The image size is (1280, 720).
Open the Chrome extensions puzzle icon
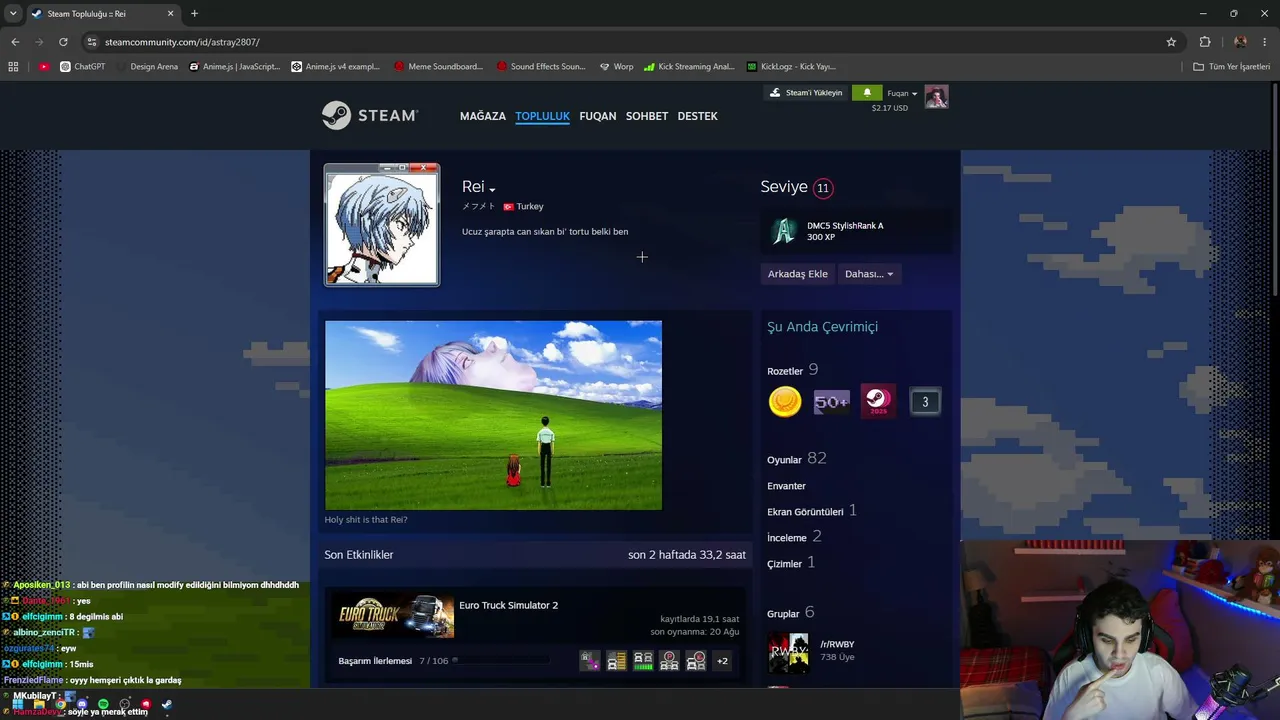coord(1205,42)
